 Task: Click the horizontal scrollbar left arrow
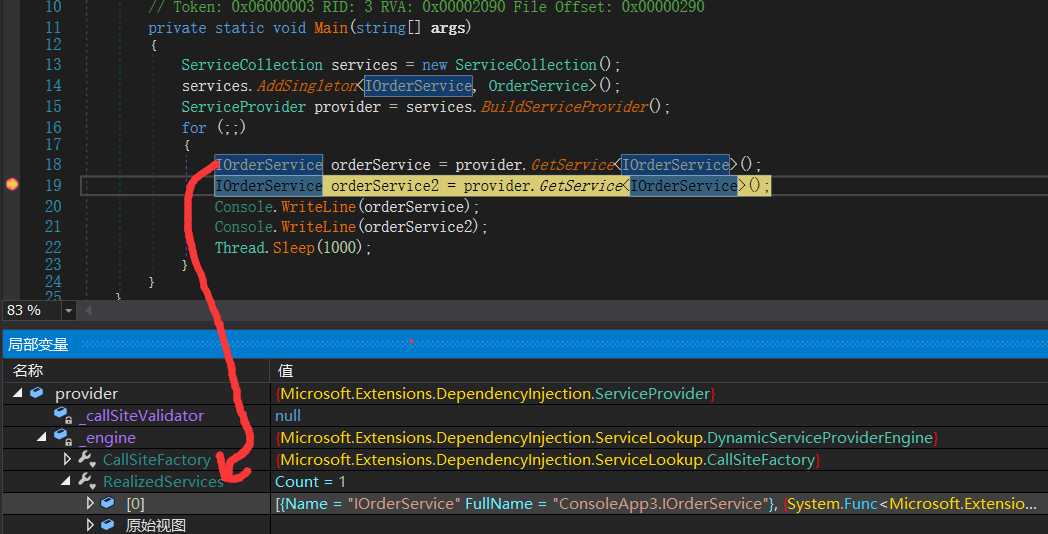88,311
